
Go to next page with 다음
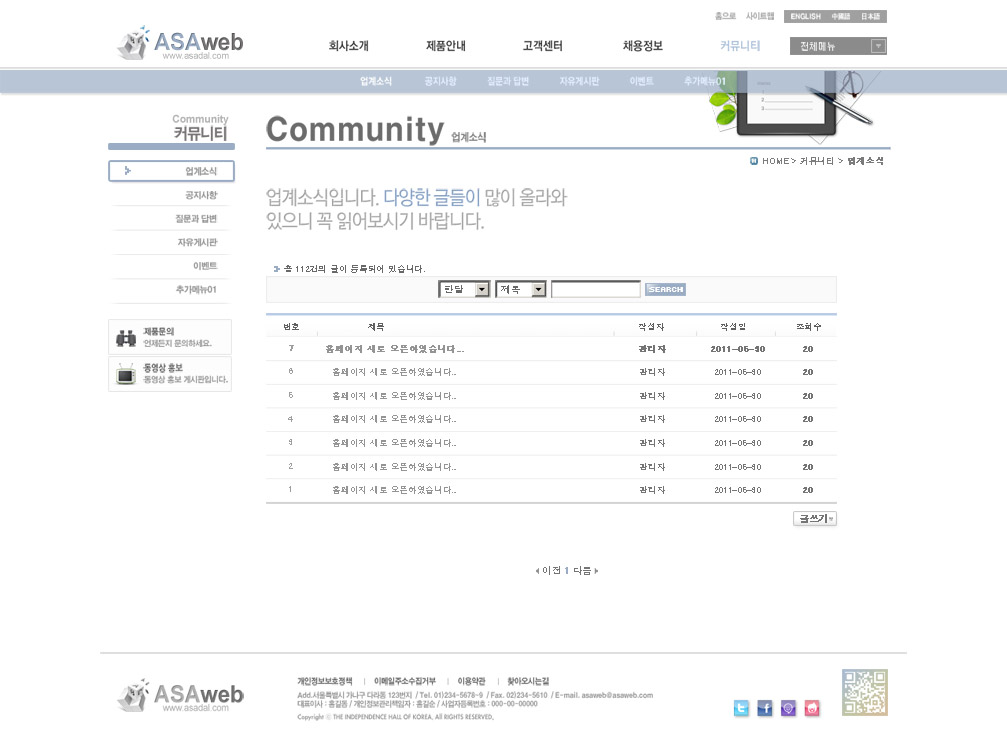pos(585,571)
